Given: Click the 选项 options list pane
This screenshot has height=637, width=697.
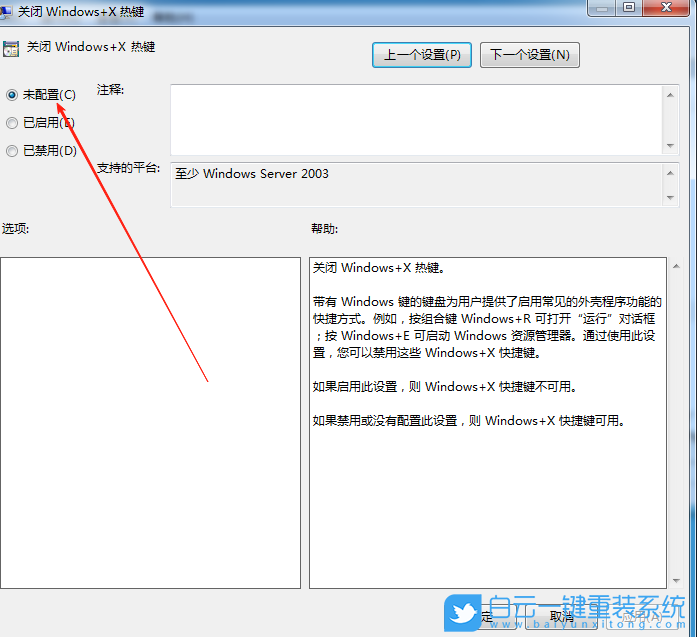Looking at the screenshot, I should tap(150, 423).
